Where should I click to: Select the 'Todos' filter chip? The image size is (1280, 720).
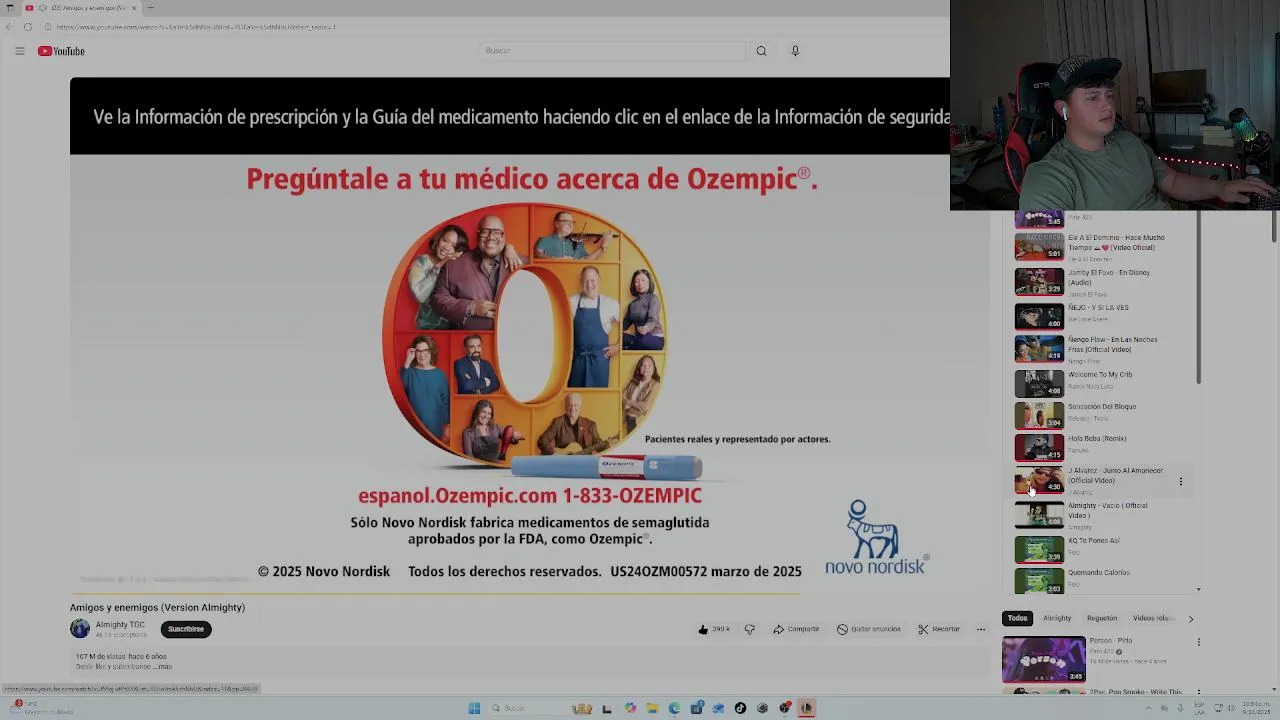(x=1017, y=618)
